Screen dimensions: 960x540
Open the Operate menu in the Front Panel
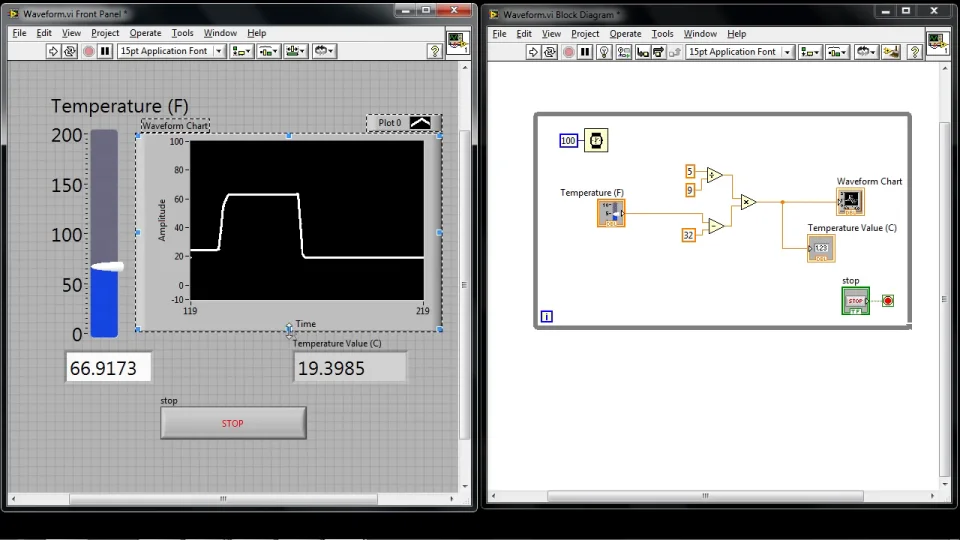tap(145, 33)
